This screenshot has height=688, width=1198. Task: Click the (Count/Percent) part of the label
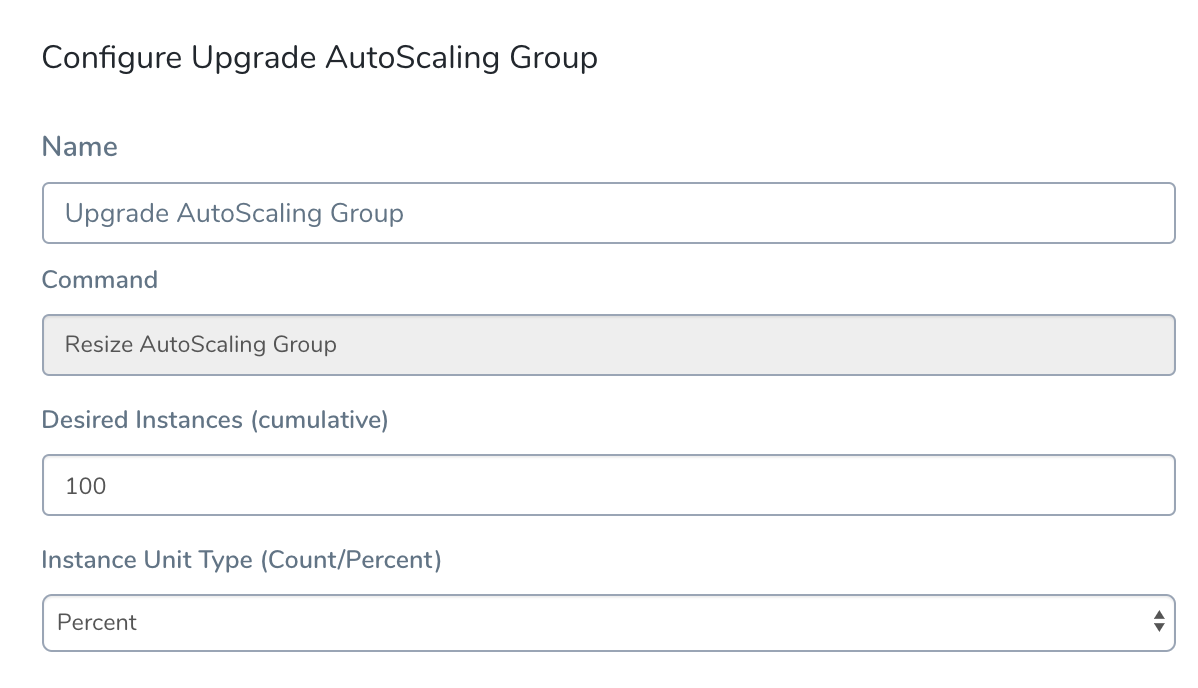pyautogui.click(x=351, y=560)
